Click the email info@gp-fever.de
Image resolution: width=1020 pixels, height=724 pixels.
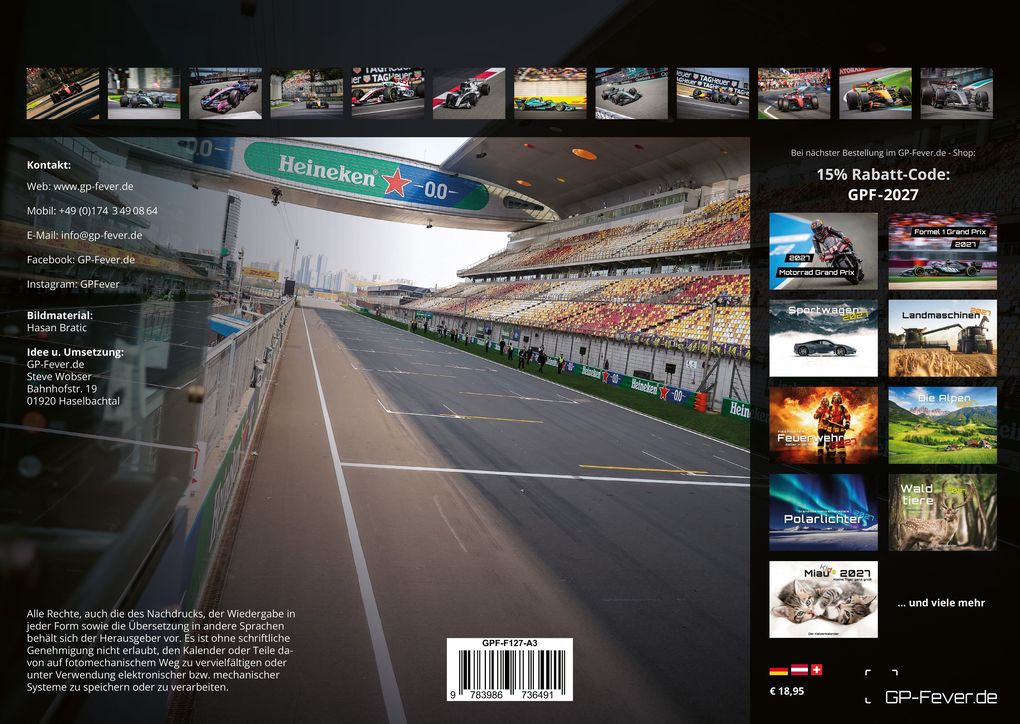[101, 235]
